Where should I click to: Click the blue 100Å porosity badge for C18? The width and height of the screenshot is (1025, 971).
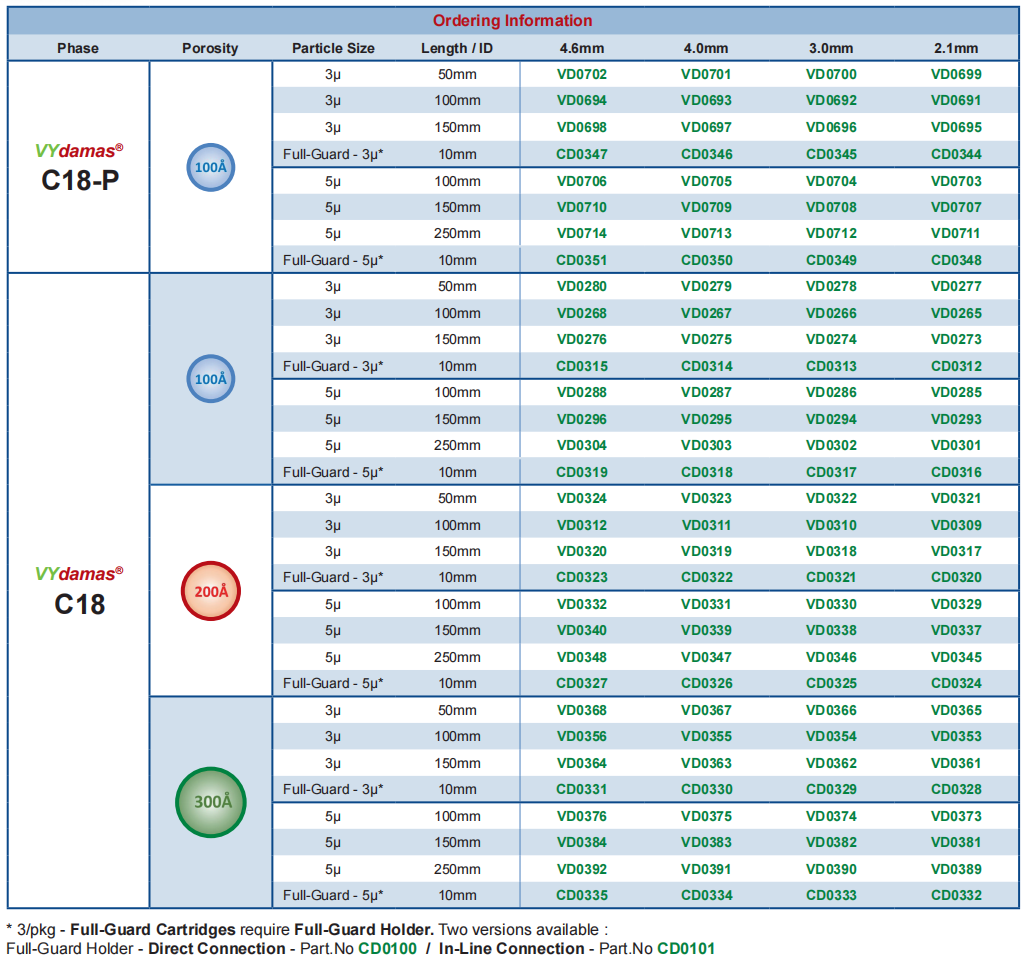210,379
